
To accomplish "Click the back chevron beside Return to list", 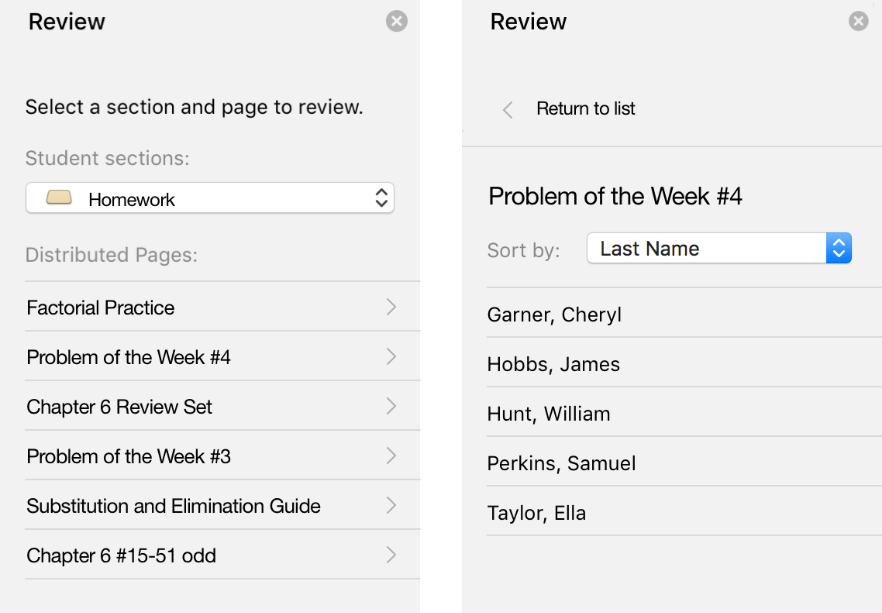I will click(x=508, y=109).
